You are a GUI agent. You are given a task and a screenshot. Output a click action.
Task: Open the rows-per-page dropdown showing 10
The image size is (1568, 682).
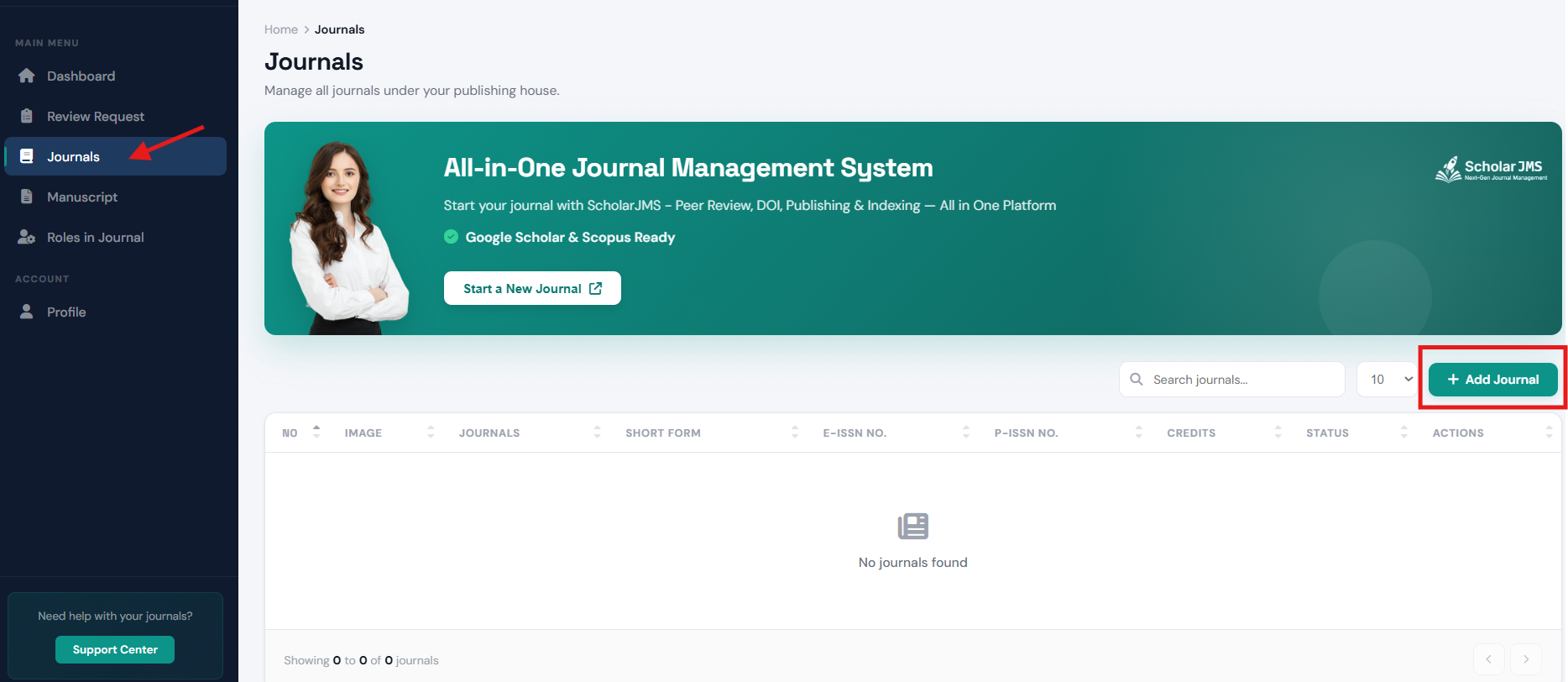click(1389, 380)
